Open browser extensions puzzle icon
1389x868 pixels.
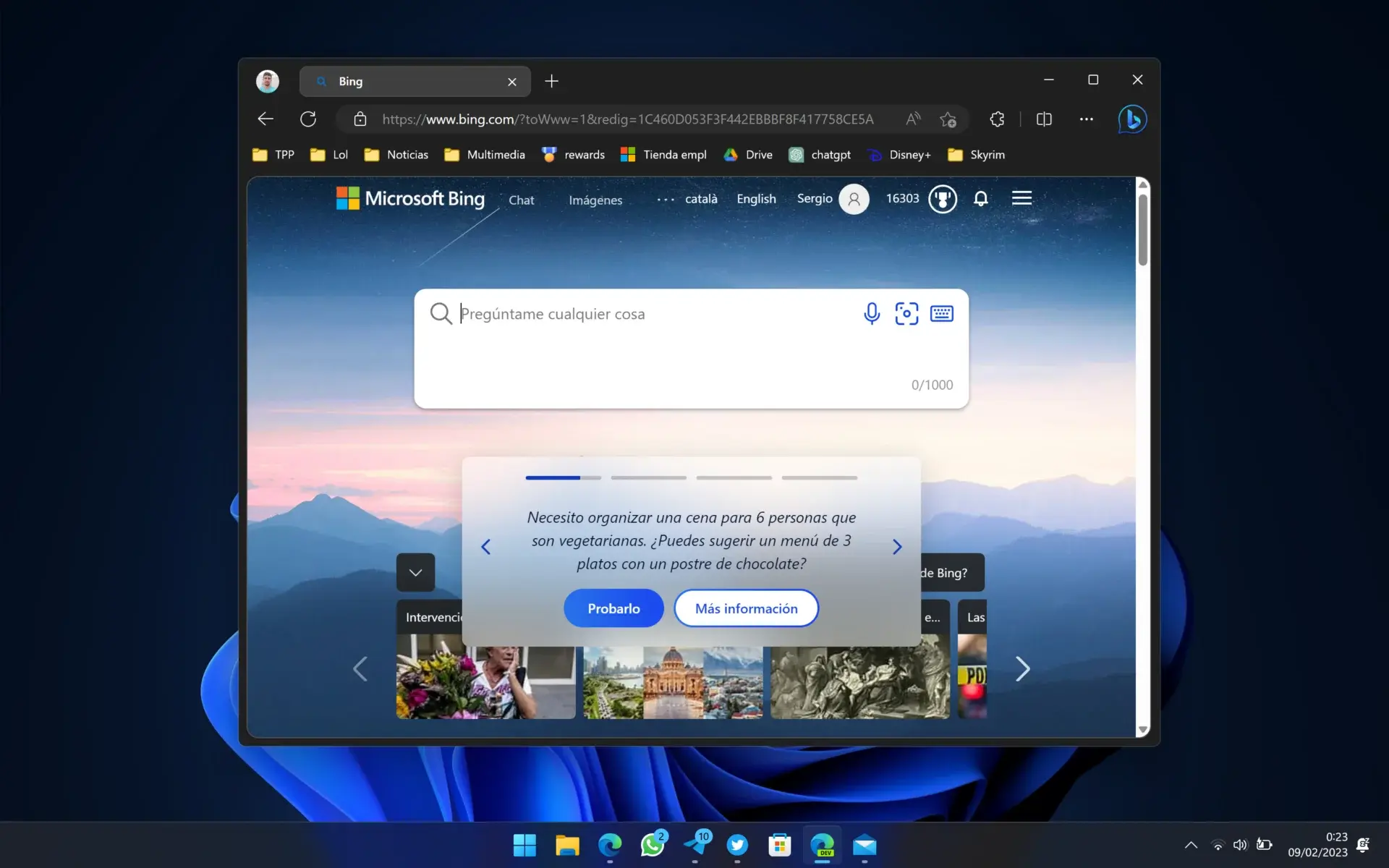click(x=997, y=119)
